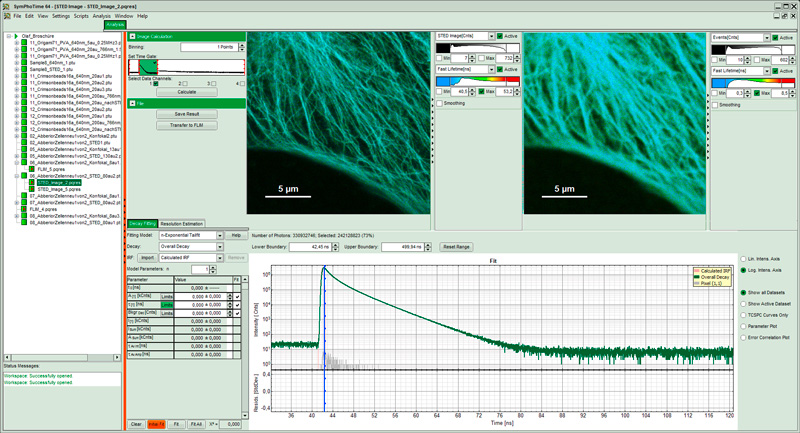Expand the 02_AbberiorZellenneu1von2_Konfokal2.ptu tree node
Screen dimensions: 800x433
(16, 136)
